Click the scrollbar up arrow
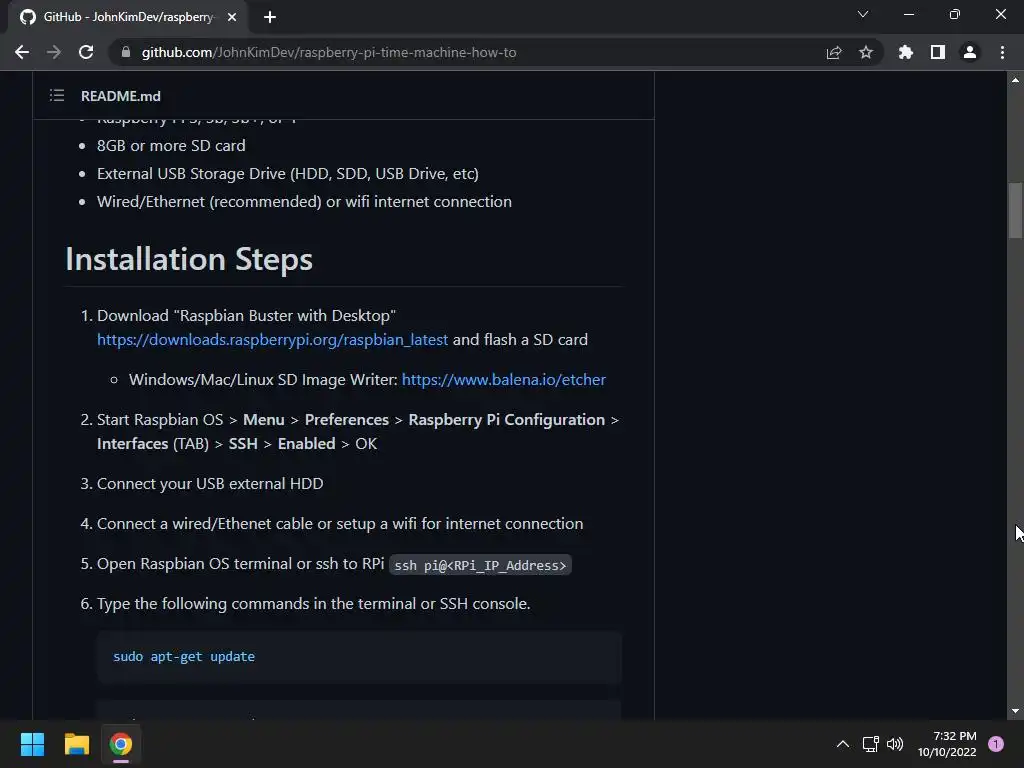Image resolution: width=1024 pixels, height=768 pixels. pos(1015,80)
